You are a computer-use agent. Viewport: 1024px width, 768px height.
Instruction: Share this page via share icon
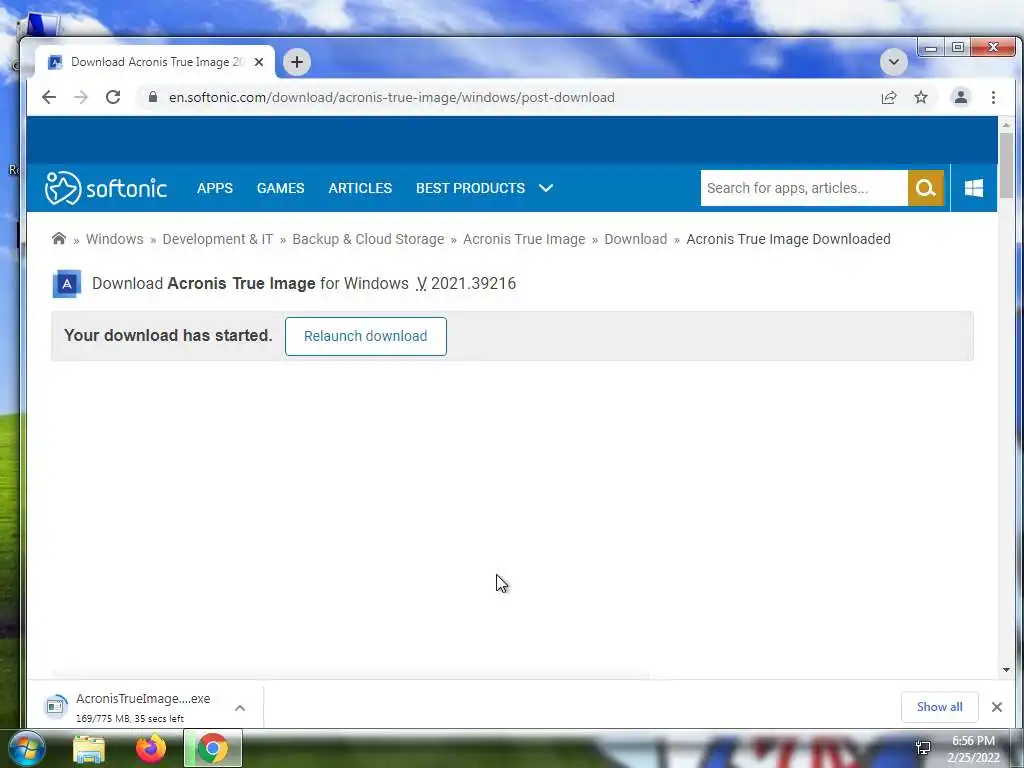point(889,97)
